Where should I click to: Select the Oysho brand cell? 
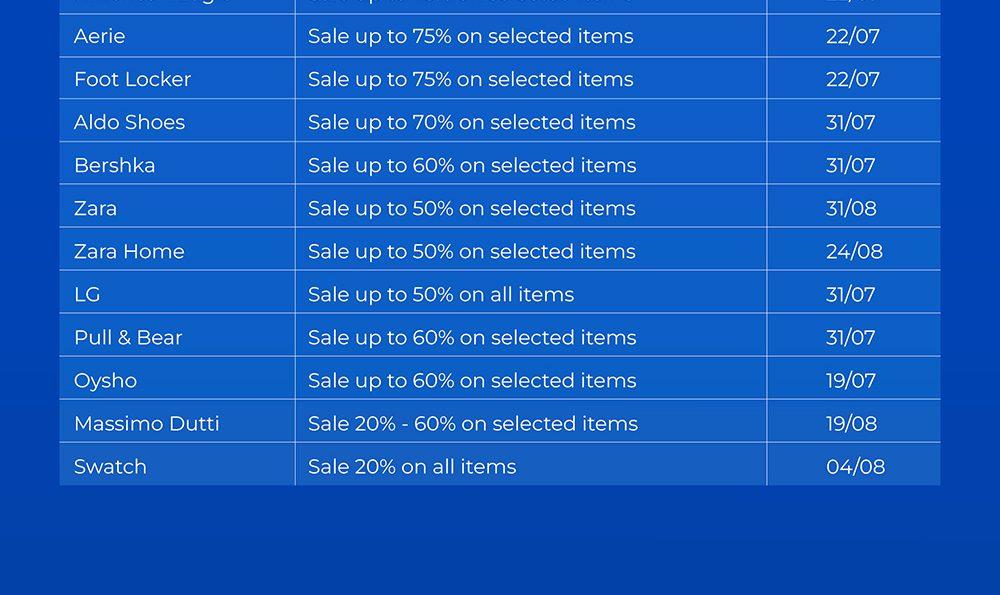click(105, 380)
